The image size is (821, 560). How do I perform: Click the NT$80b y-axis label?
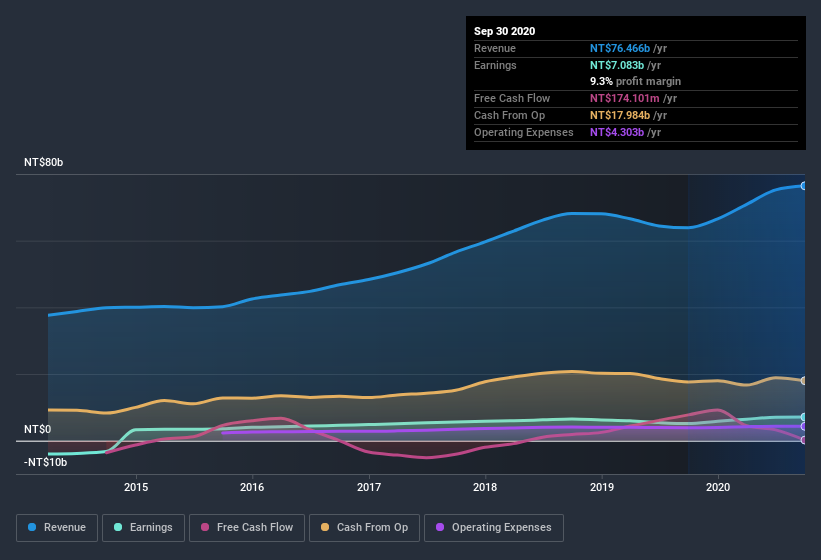[43, 162]
